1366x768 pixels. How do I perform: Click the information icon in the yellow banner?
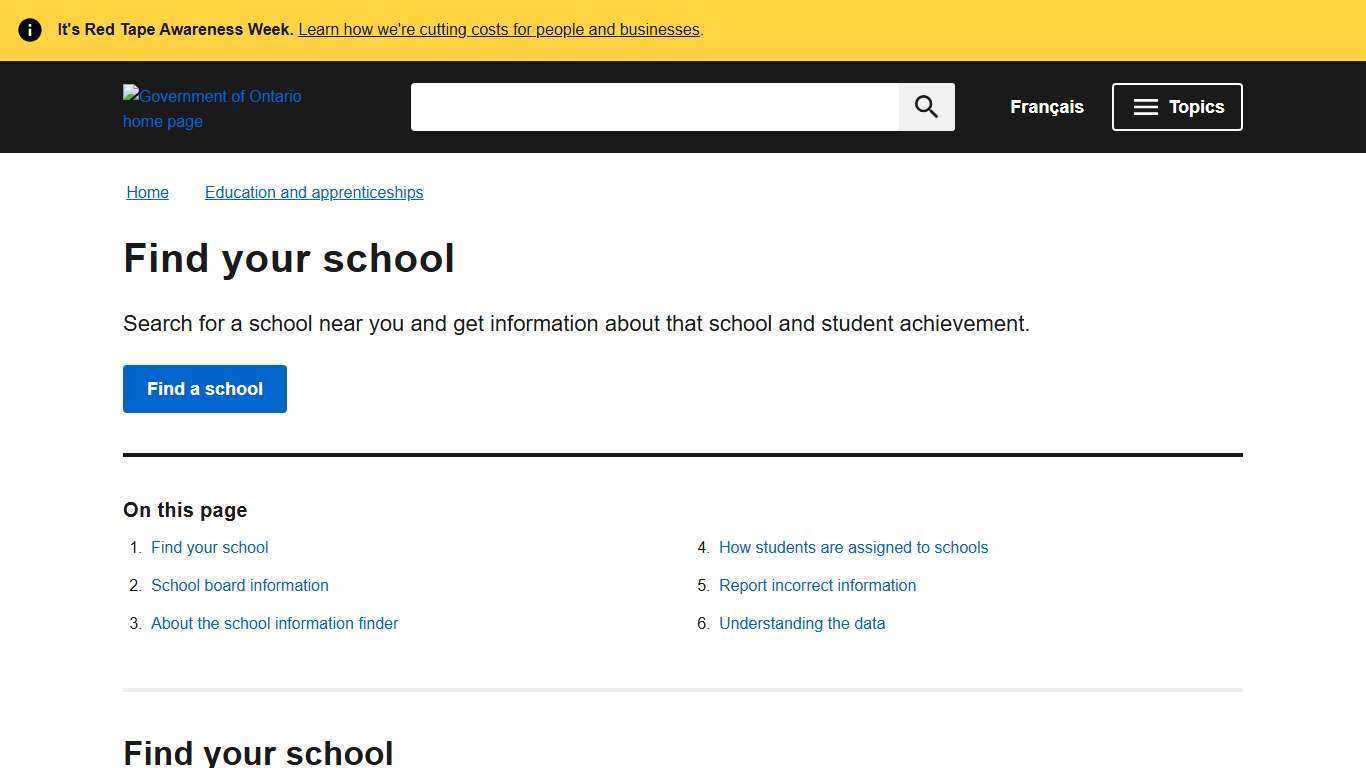click(30, 29)
